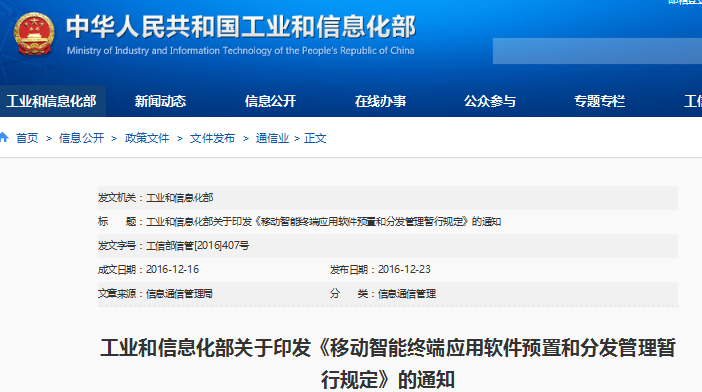Screen dimensions: 702x392
Task: Click the national emblem logo
Action: [x=34, y=34]
